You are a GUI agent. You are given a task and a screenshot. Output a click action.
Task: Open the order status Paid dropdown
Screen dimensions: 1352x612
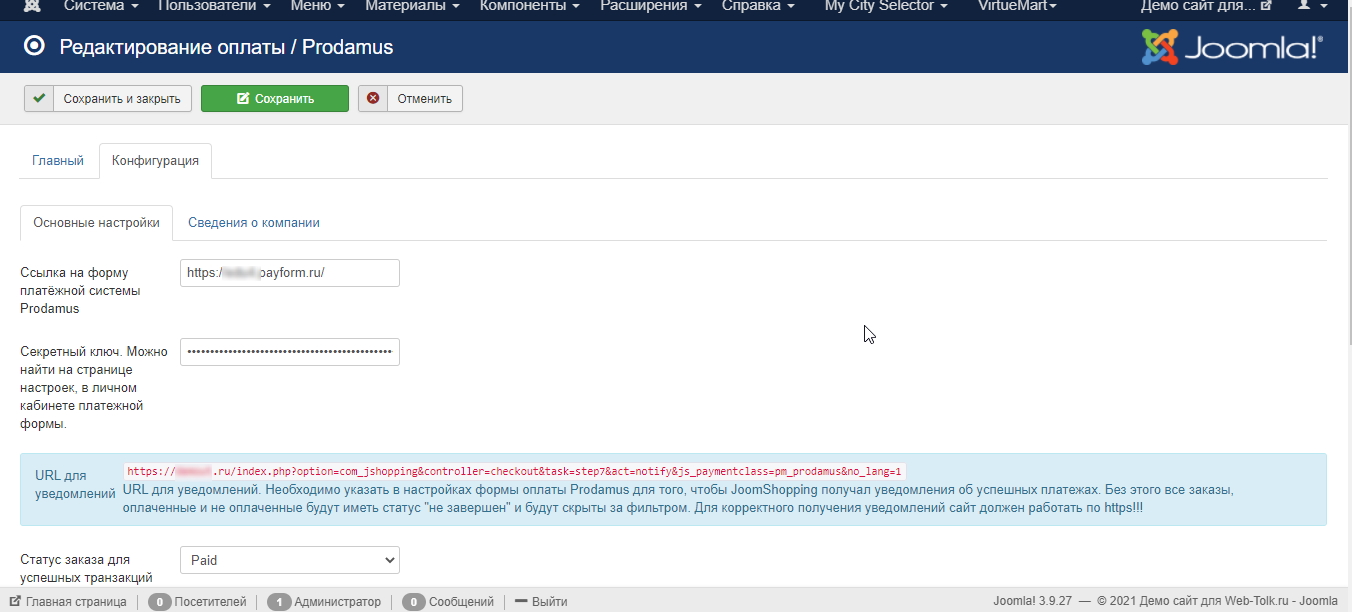(290, 560)
